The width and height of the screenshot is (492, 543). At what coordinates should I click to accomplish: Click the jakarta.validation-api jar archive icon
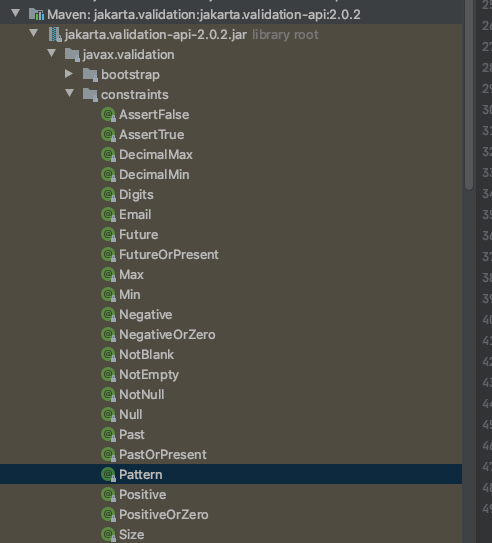click(x=55, y=34)
